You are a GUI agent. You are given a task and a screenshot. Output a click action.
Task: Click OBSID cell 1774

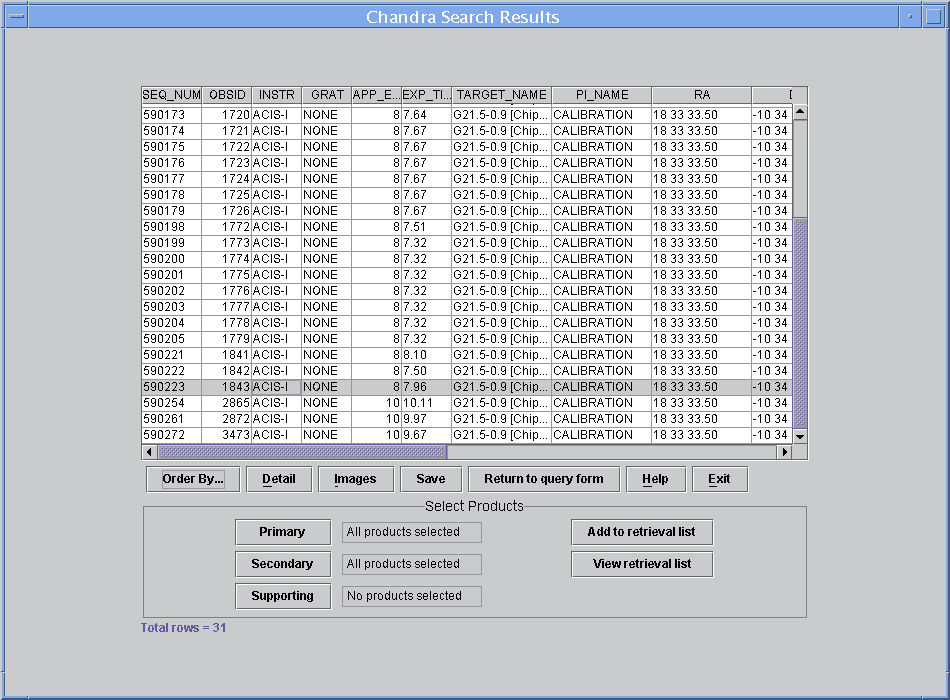click(227, 259)
